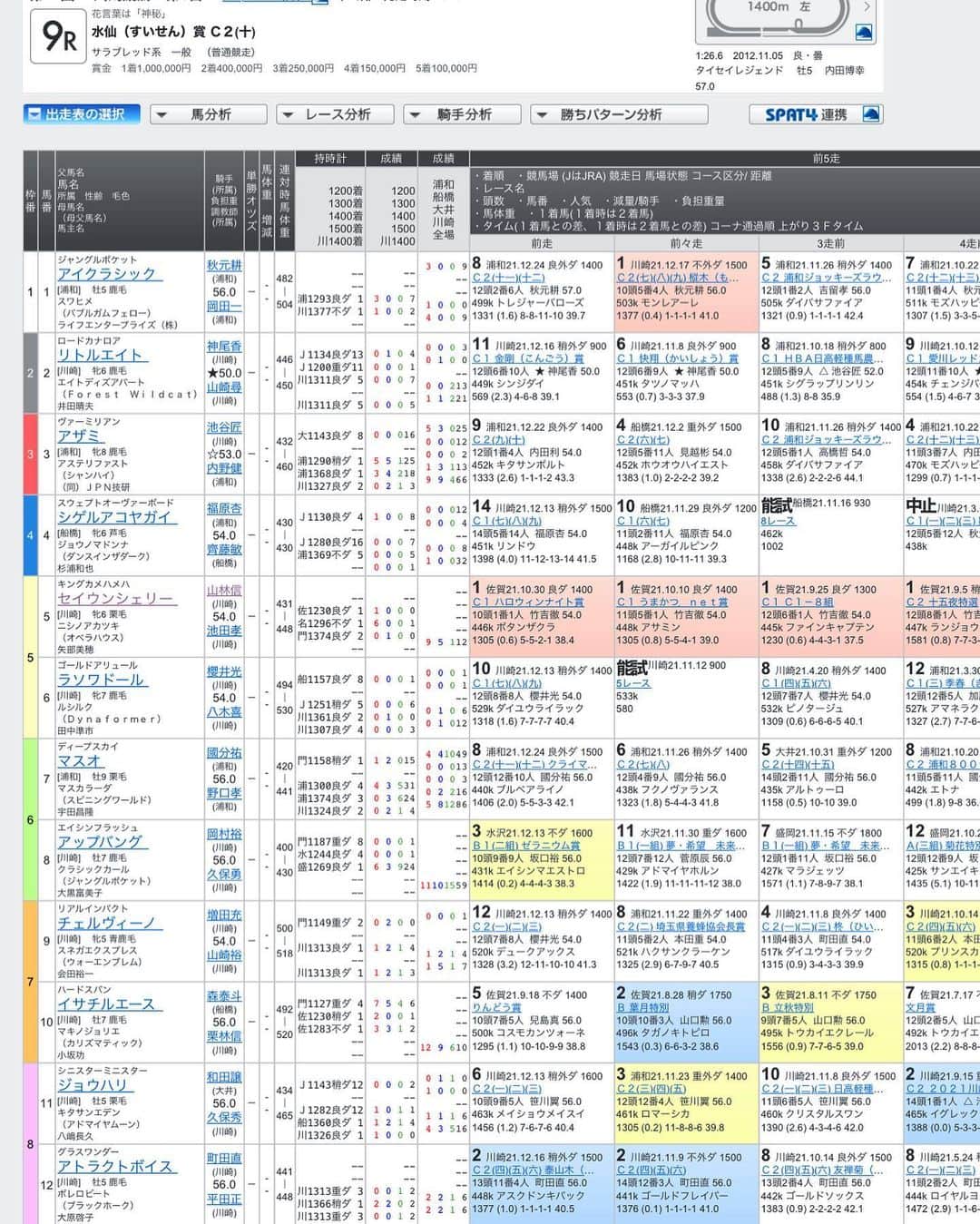Open jockey 池谷匠 link

click(x=224, y=427)
